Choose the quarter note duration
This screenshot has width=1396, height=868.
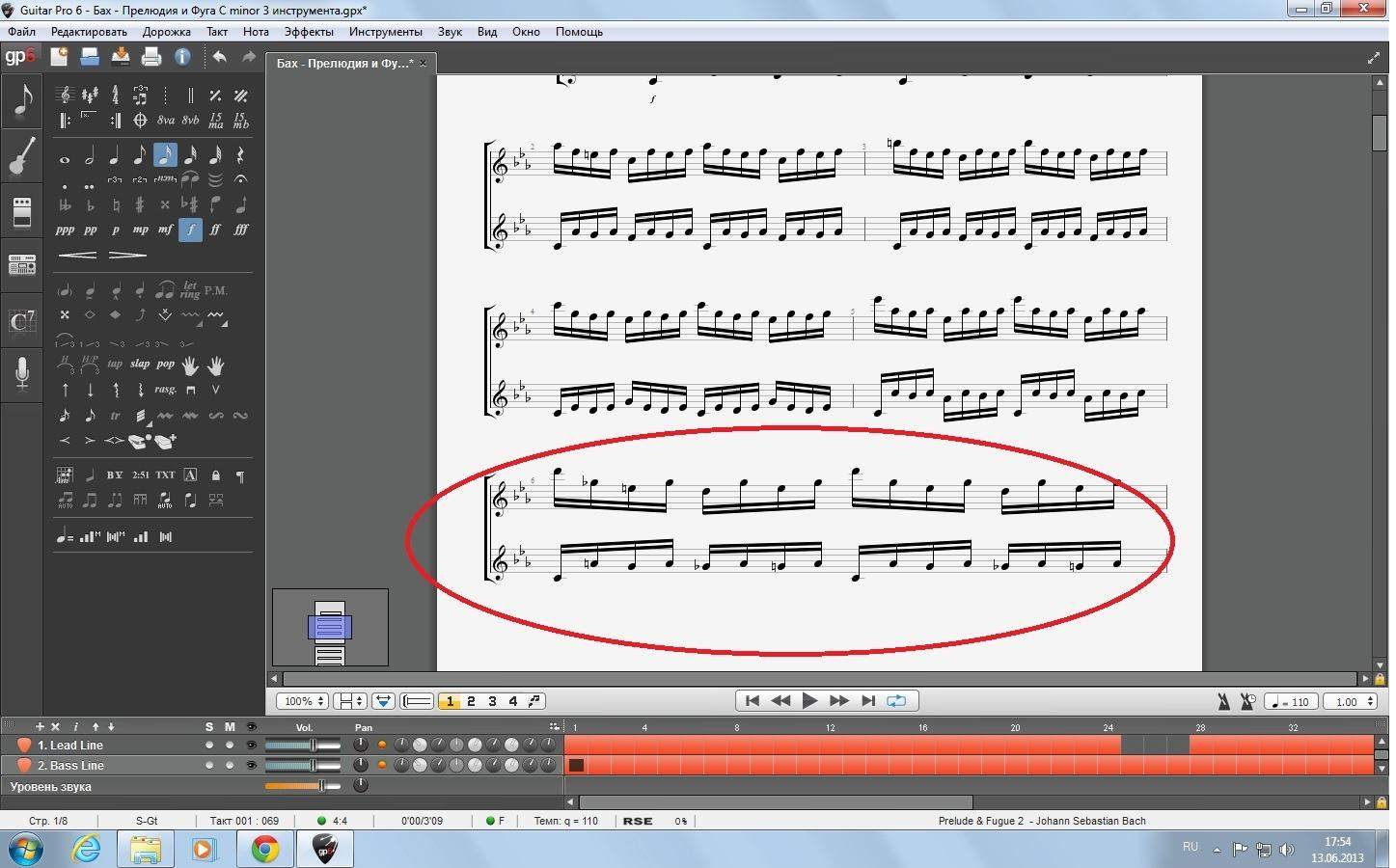pos(115,155)
